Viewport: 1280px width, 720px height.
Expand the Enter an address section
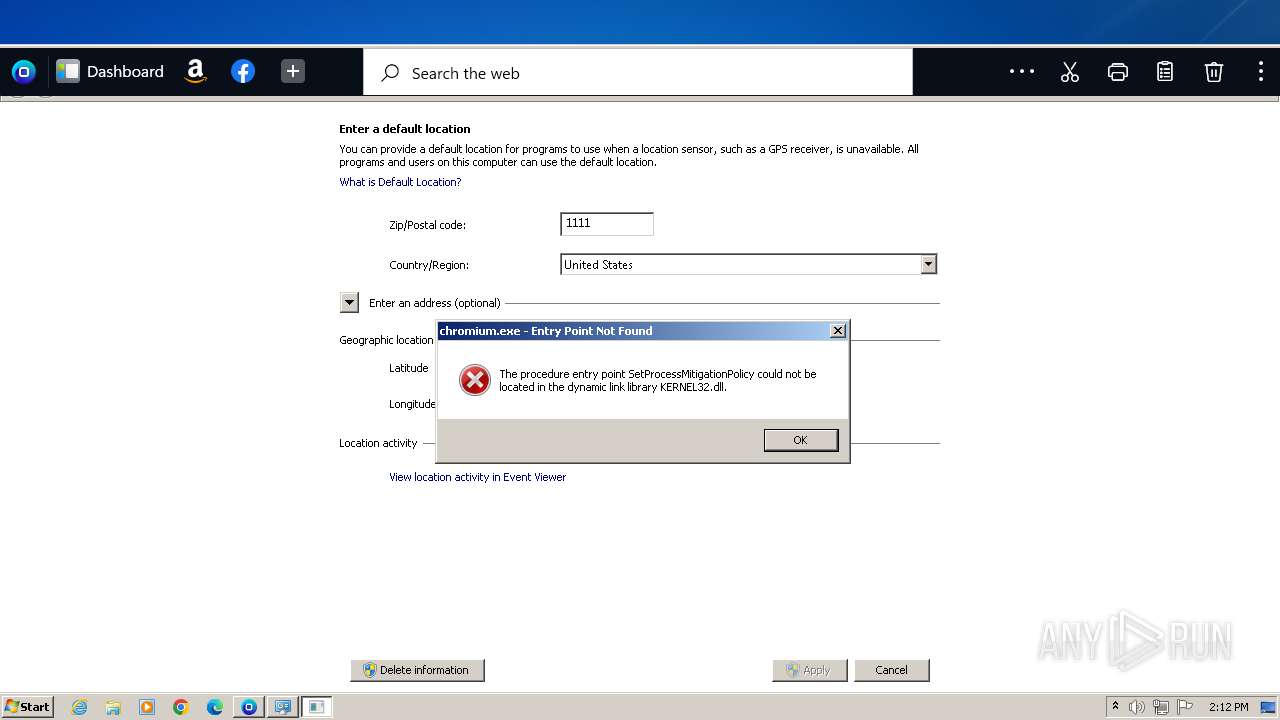click(x=349, y=302)
